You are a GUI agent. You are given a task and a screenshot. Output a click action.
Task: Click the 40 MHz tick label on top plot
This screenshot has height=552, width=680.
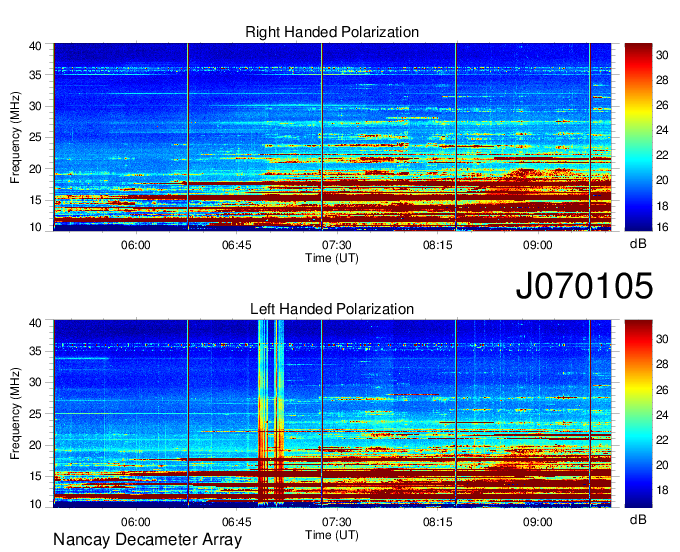pos(35,46)
